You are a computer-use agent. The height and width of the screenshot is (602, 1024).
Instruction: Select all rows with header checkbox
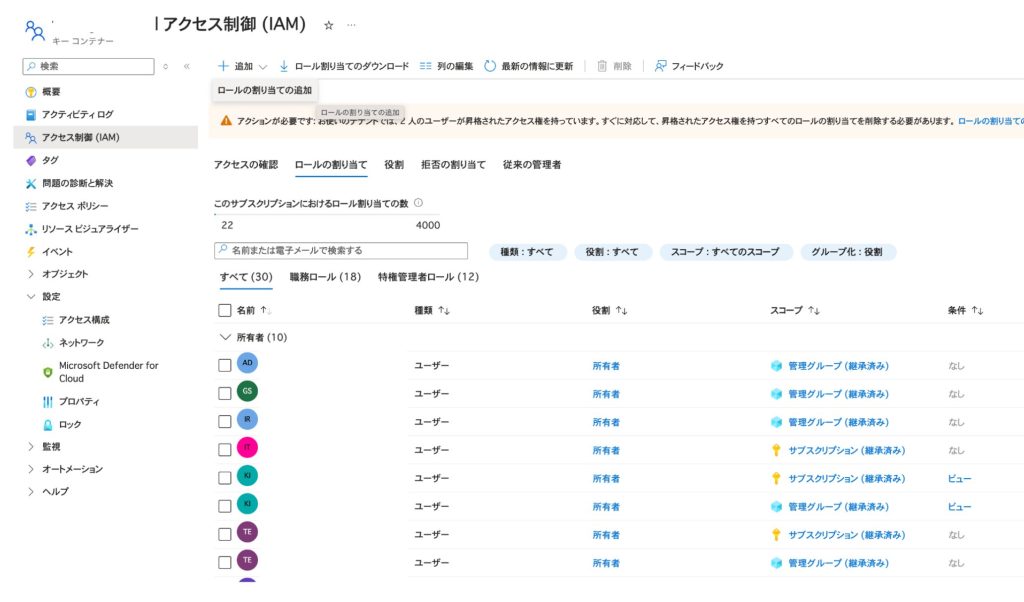point(224,311)
